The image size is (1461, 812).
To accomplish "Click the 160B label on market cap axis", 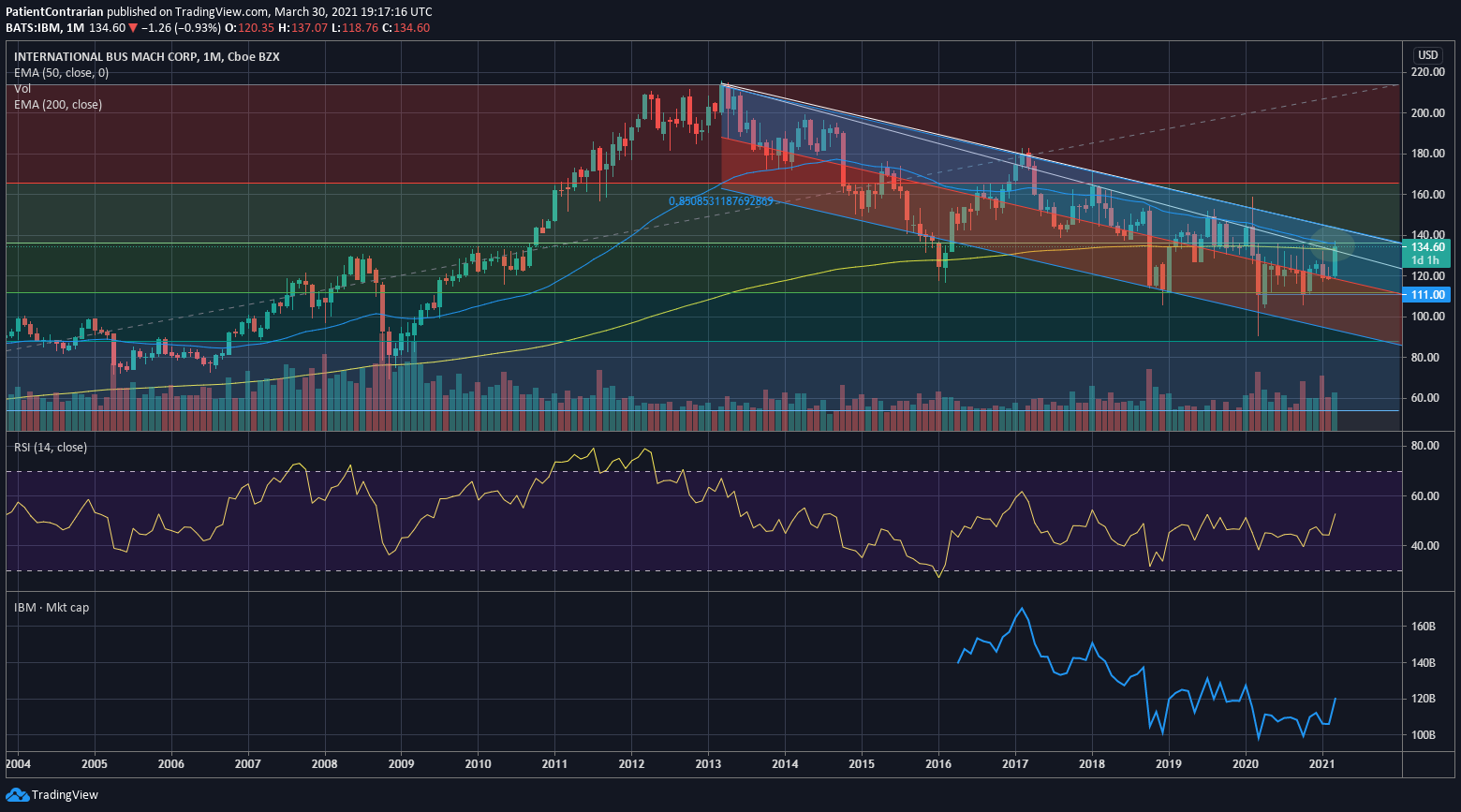I will 1424,627.
